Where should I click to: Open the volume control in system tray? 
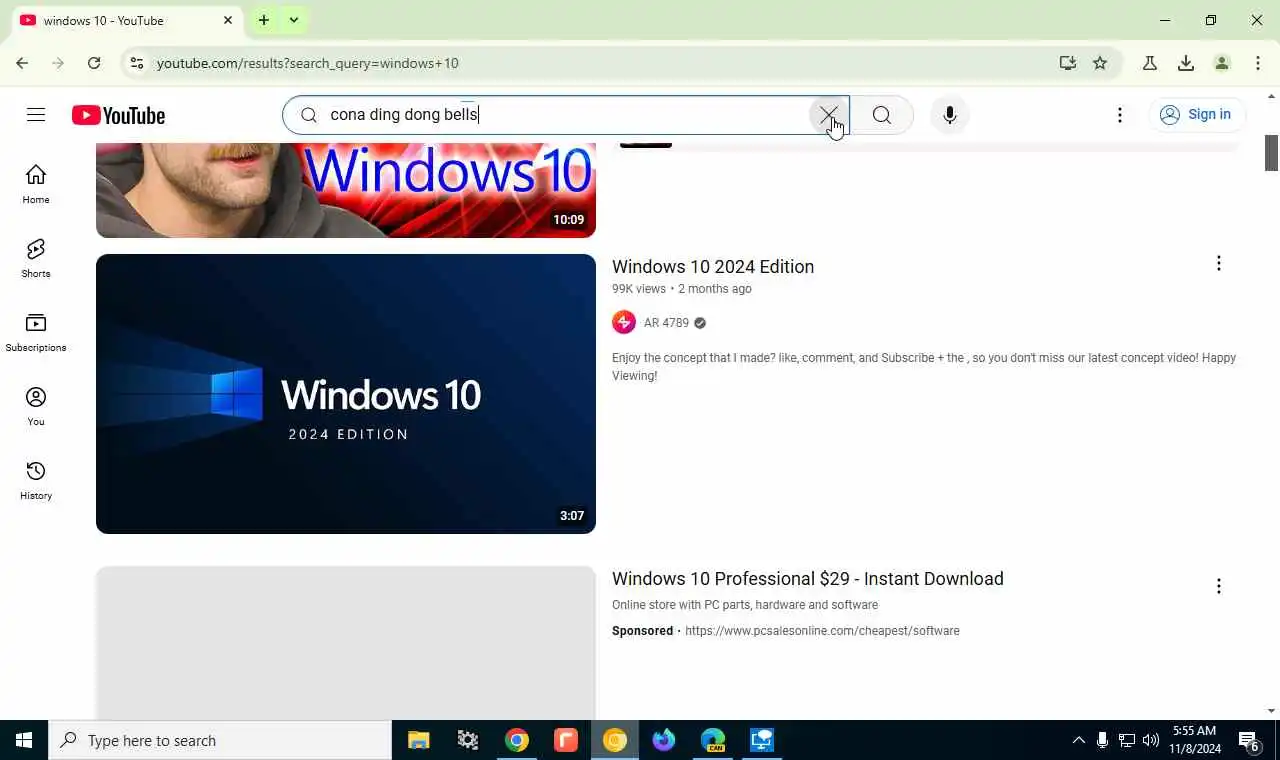[x=1151, y=740]
